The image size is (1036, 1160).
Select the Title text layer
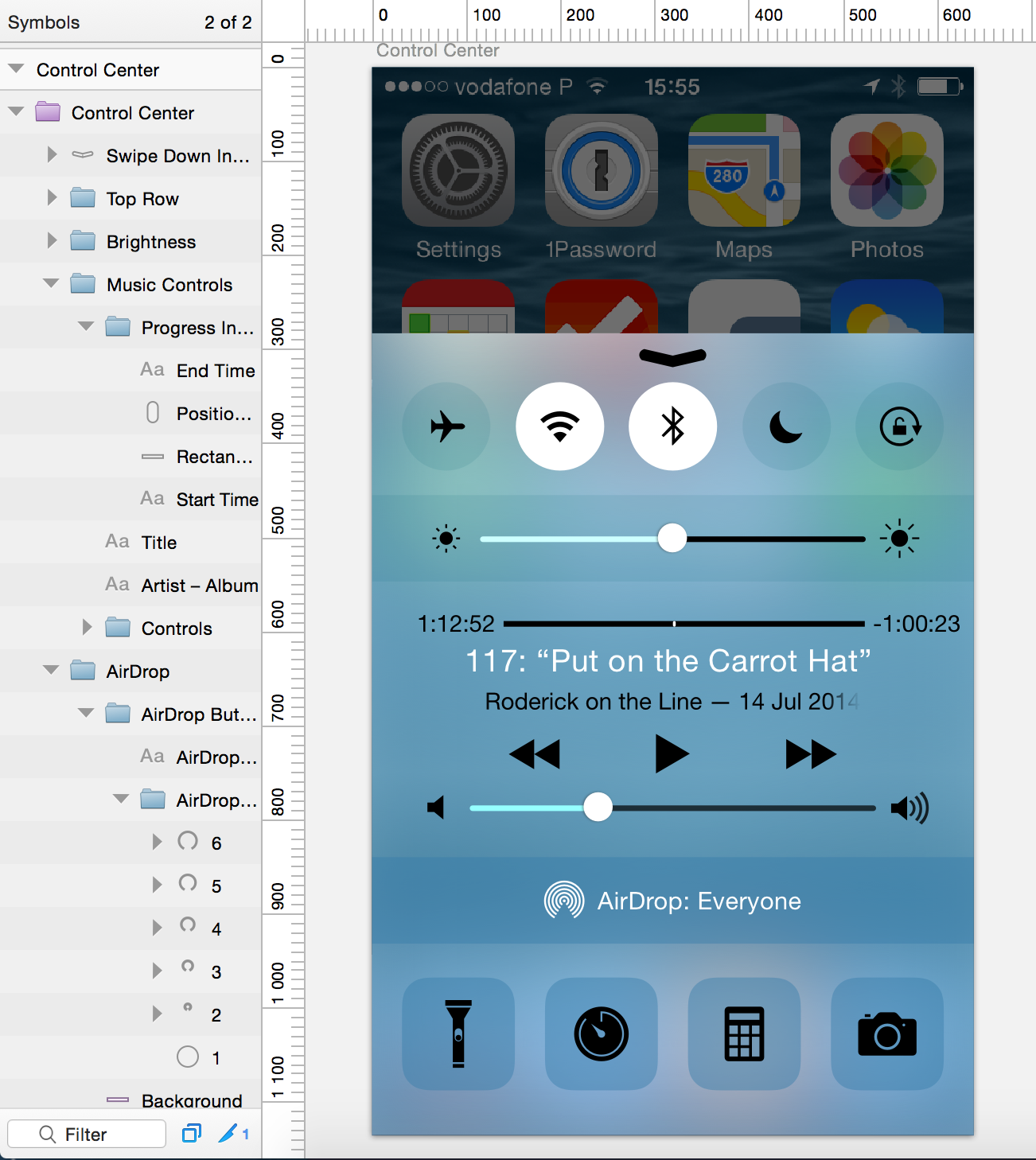point(130,543)
